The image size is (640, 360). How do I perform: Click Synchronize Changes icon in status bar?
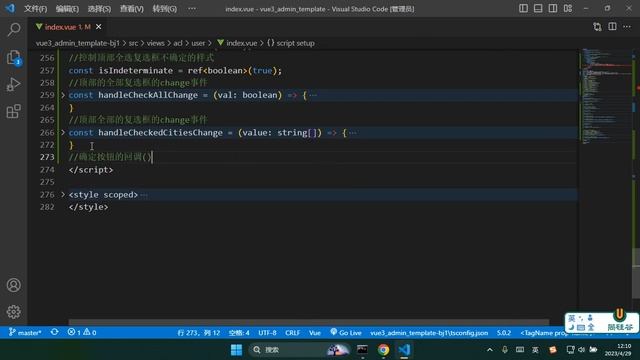[x=54, y=332]
